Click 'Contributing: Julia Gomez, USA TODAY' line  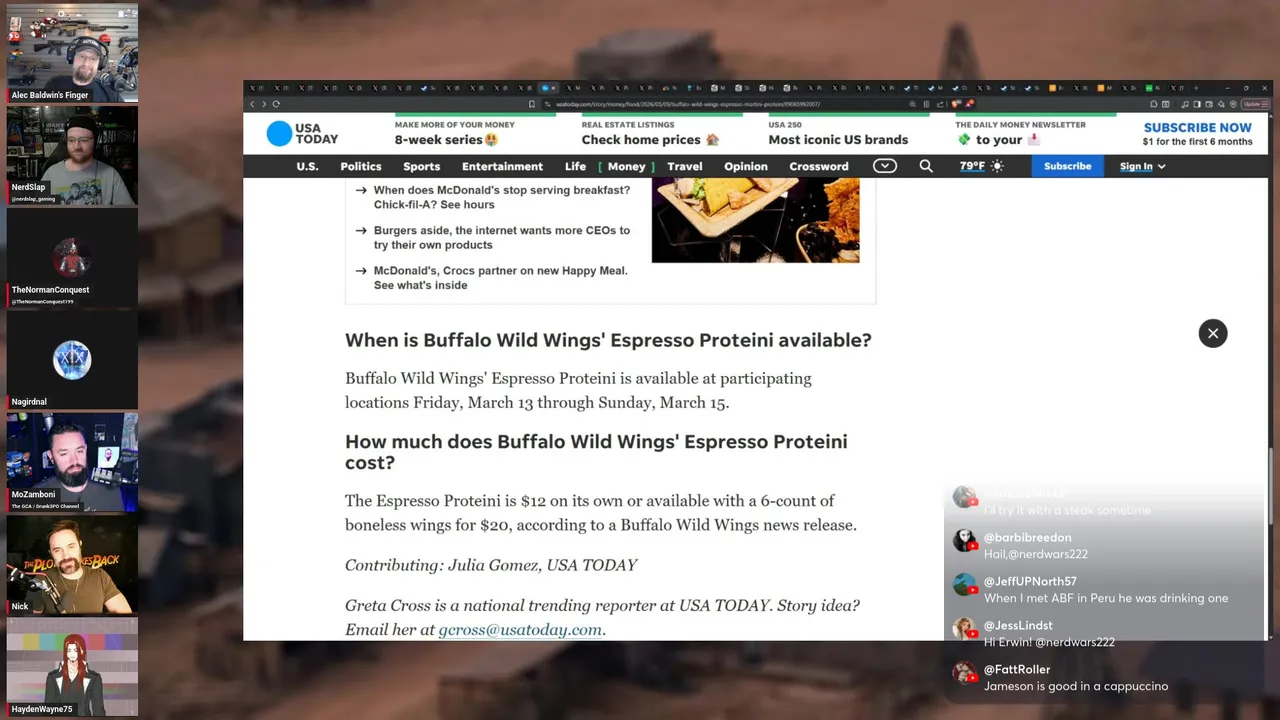pyautogui.click(x=491, y=565)
